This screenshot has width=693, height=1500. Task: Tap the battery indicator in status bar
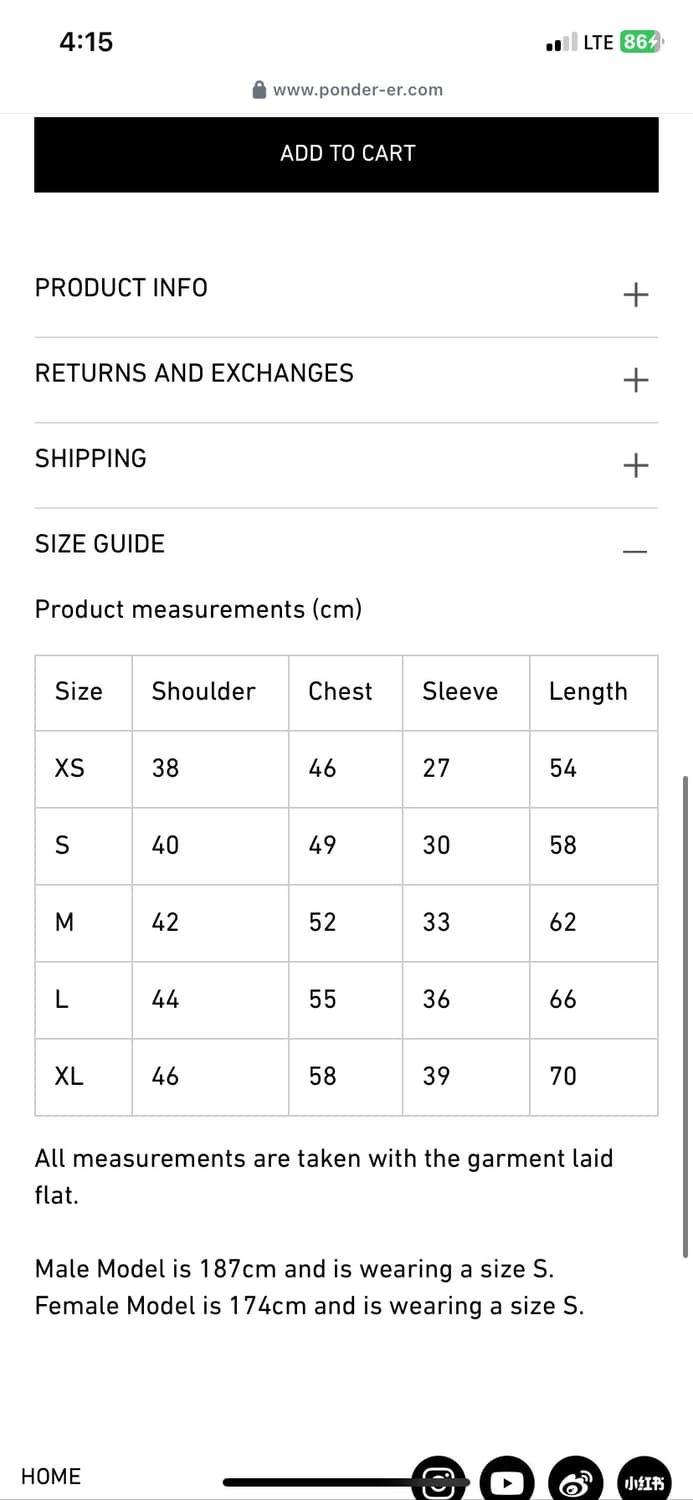[640, 42]
